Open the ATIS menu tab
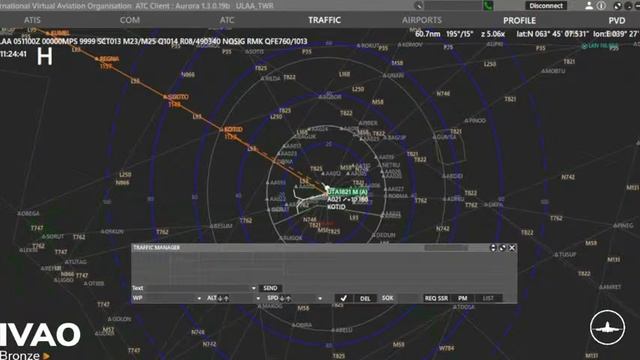640x360 pixels. [x=32, y=20]
